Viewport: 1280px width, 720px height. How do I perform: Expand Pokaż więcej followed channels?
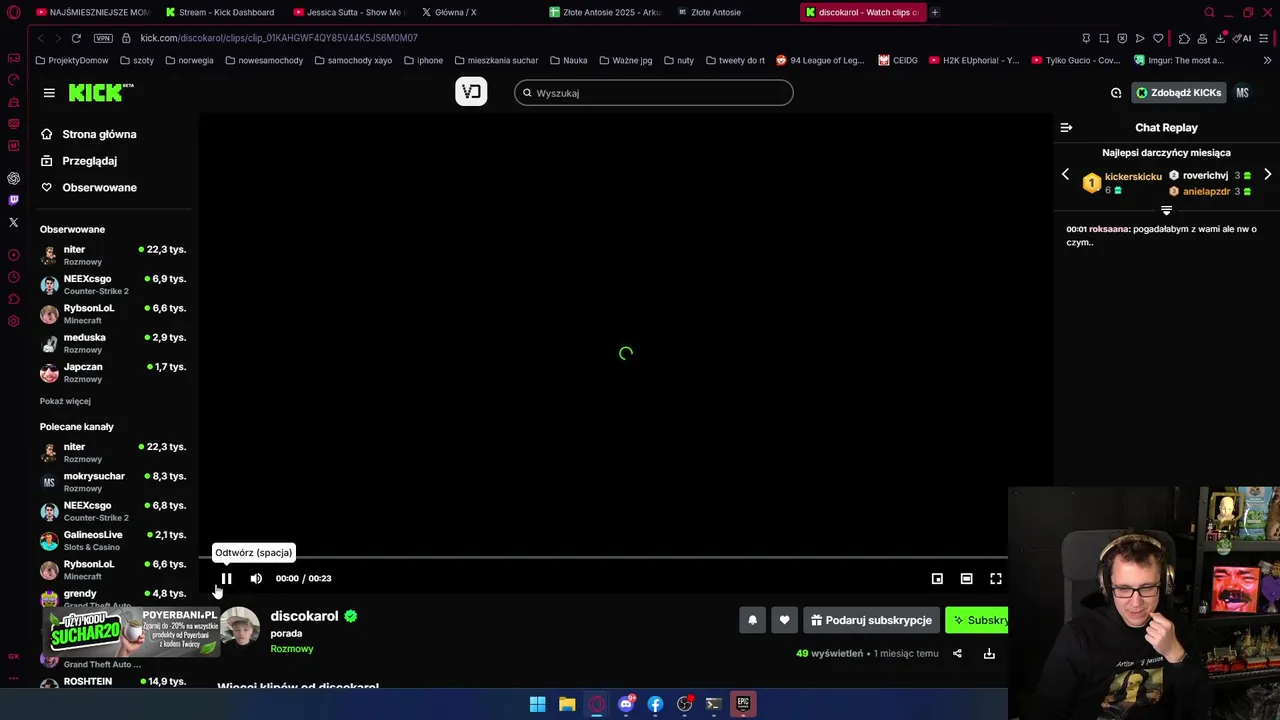point(65,401)
